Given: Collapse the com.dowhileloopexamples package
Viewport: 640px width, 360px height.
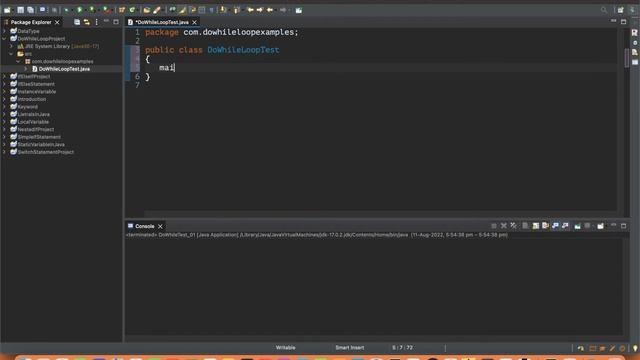Looking at the screenshot, I should coord(18,61).
